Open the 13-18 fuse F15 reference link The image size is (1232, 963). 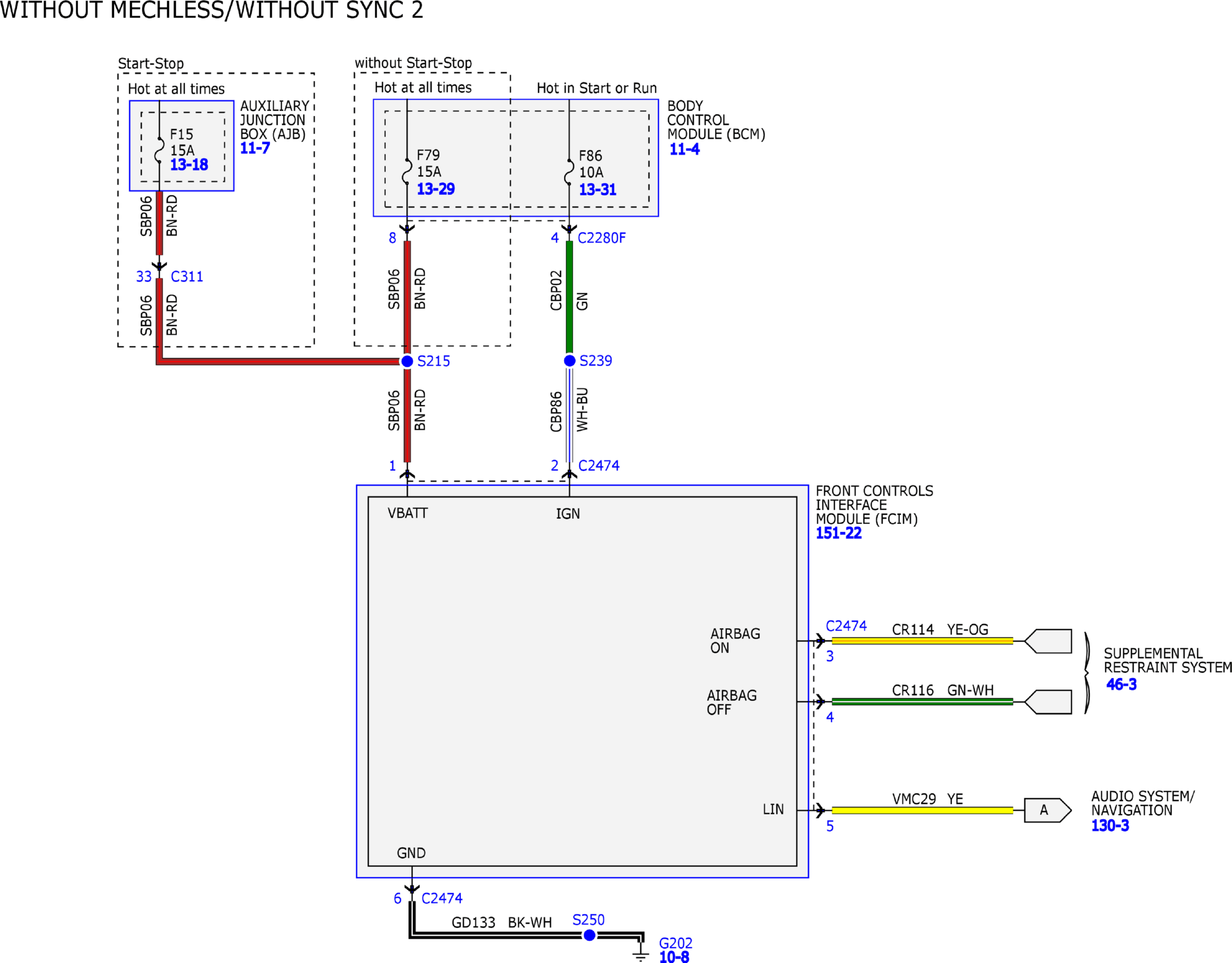(x=189, y=165)
